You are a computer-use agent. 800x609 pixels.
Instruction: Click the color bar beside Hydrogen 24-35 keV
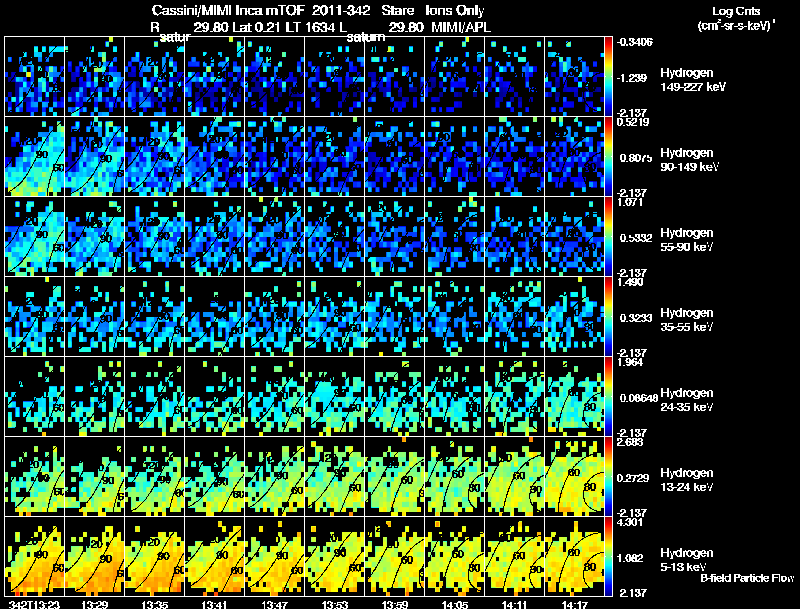[x=608, y=396]
